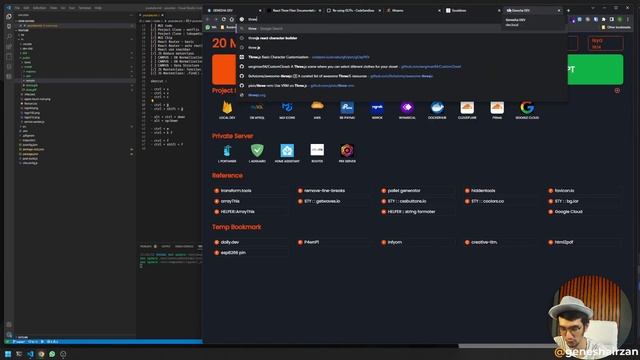Switch to the CodeSandbox browser tab
This screenshot has width=640, height=360.
[353, 10]
